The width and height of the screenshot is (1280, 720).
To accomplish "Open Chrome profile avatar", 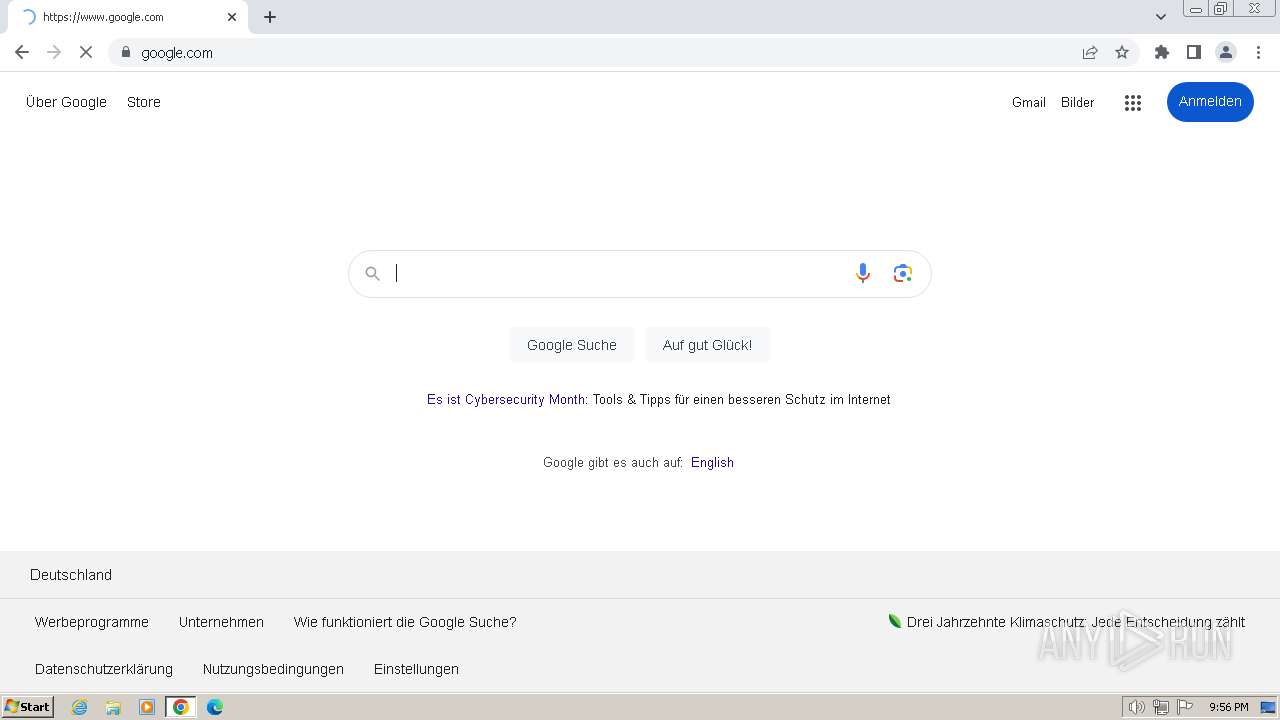I will click(1226, 52).
